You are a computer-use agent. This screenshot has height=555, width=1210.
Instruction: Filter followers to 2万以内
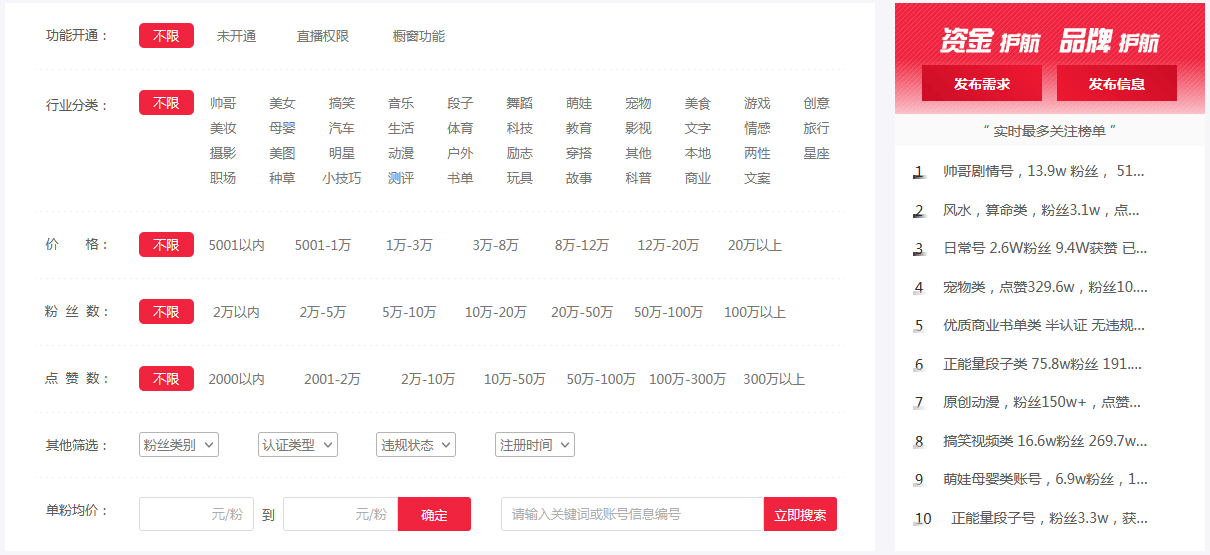click(x=236, y=312)
